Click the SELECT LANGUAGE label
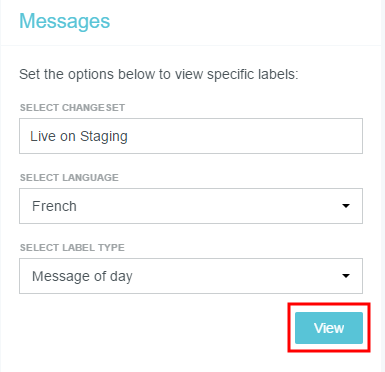Image resolution: width=385 pixels, height=372 pixels. (69, 178)
